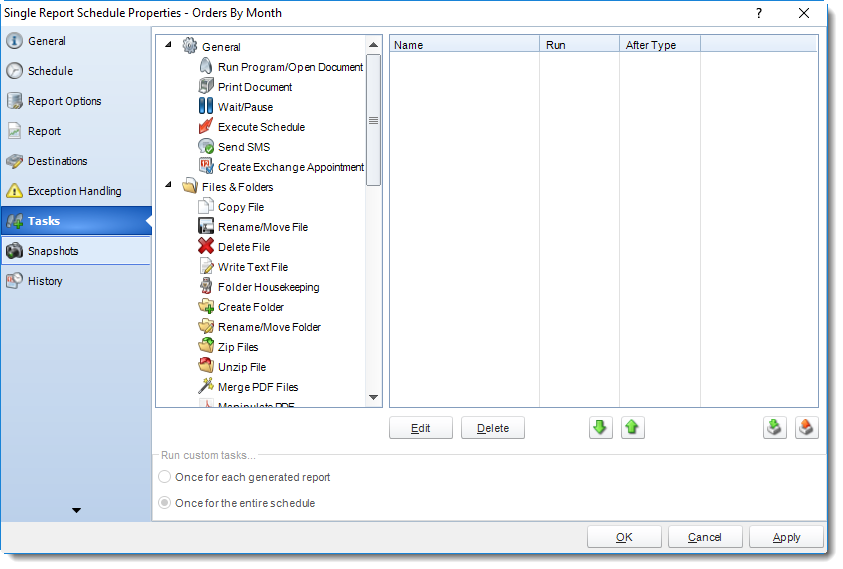This screenshot has height=569, width=843.
Task: Click the Copy File page icon
Action: 206,206
